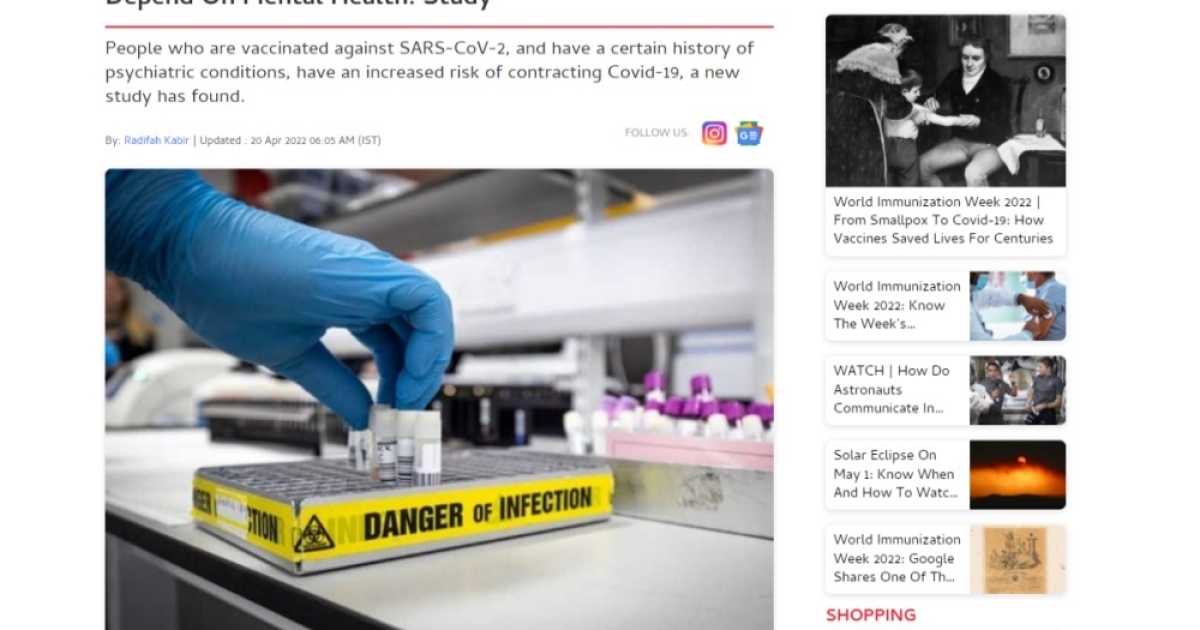Open 'Google Shares One Of Th...' article
Image resolution: width=1200 pixels, height=630 pixels.
click(897, 558)
